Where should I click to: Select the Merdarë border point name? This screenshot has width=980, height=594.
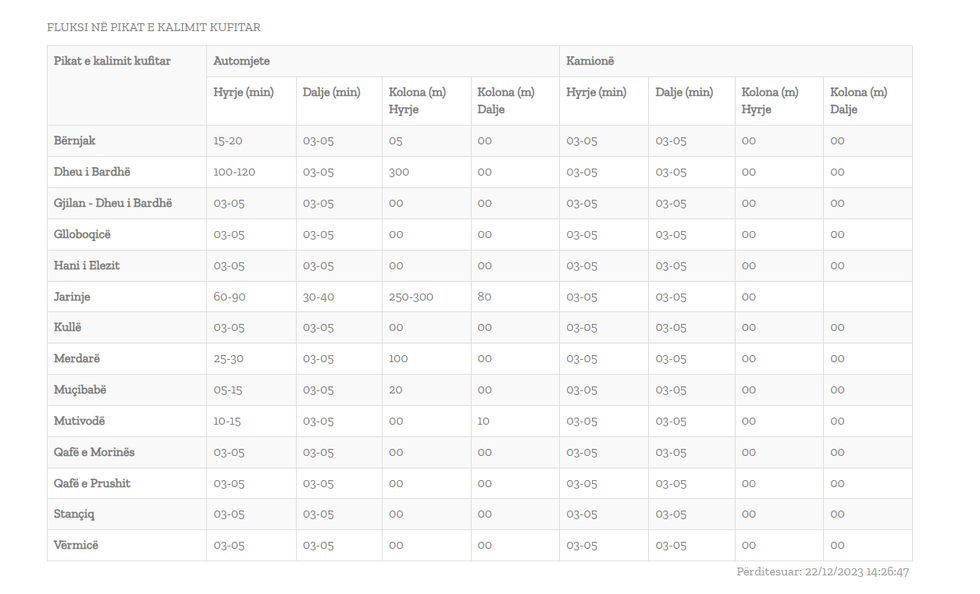(x=77, y=359)
